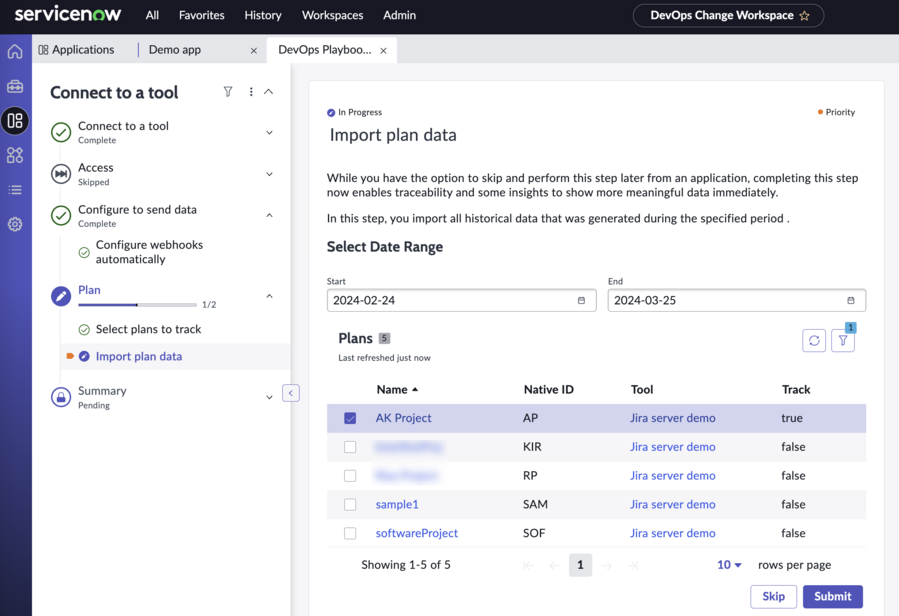Screen dimensions: 899x616
Task: Click the Start date field
Action: coord(462,301)
